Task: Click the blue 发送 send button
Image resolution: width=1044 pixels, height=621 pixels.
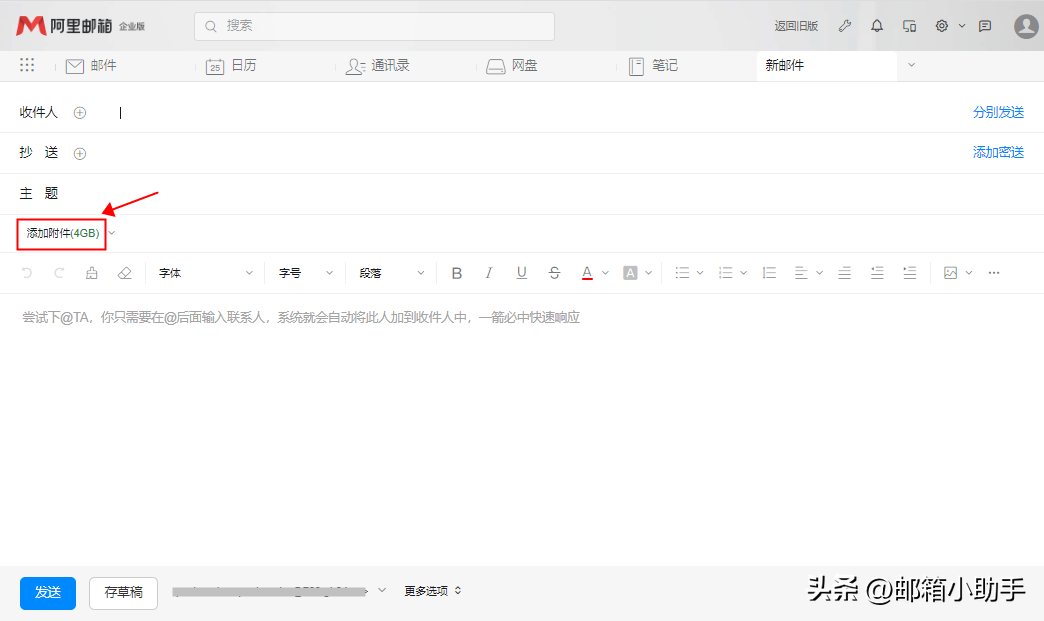Action: [x=48, y=592]
